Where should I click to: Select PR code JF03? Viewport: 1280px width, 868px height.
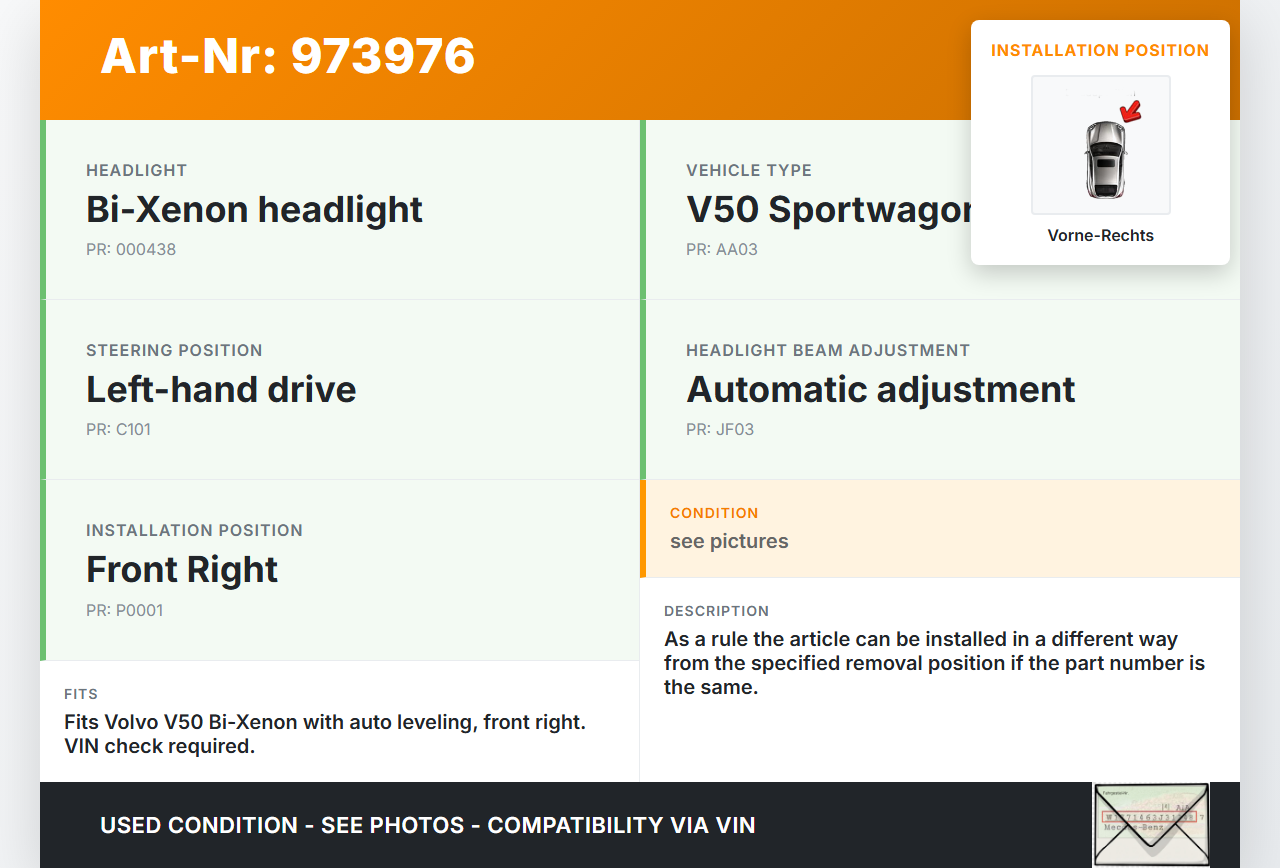pyautogui.click(x=720, y=430)
